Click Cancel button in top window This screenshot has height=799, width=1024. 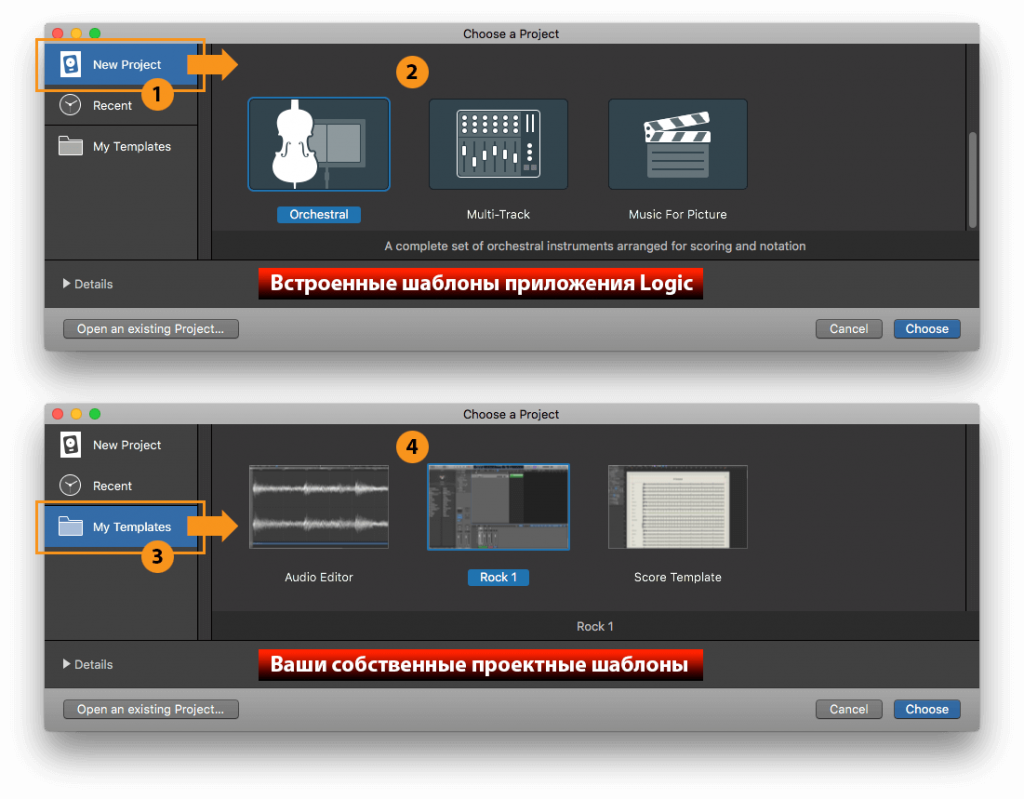pos(848,329)
